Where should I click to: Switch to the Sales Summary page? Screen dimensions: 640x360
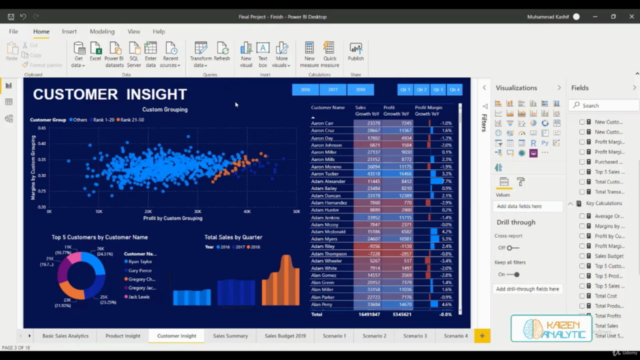pyautogui.click(x=230, y=336)
